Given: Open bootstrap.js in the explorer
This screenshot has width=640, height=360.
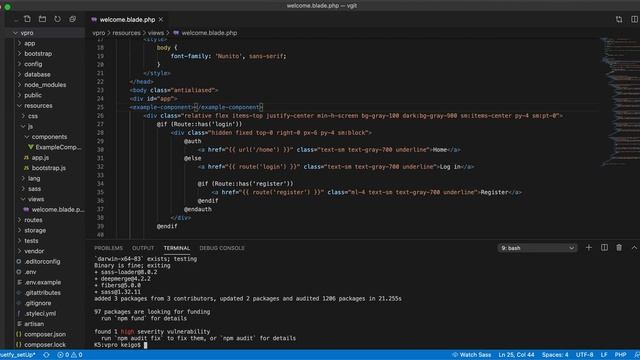Looking at the screenshot, I should pyautogui.click(x=44, y=168).
